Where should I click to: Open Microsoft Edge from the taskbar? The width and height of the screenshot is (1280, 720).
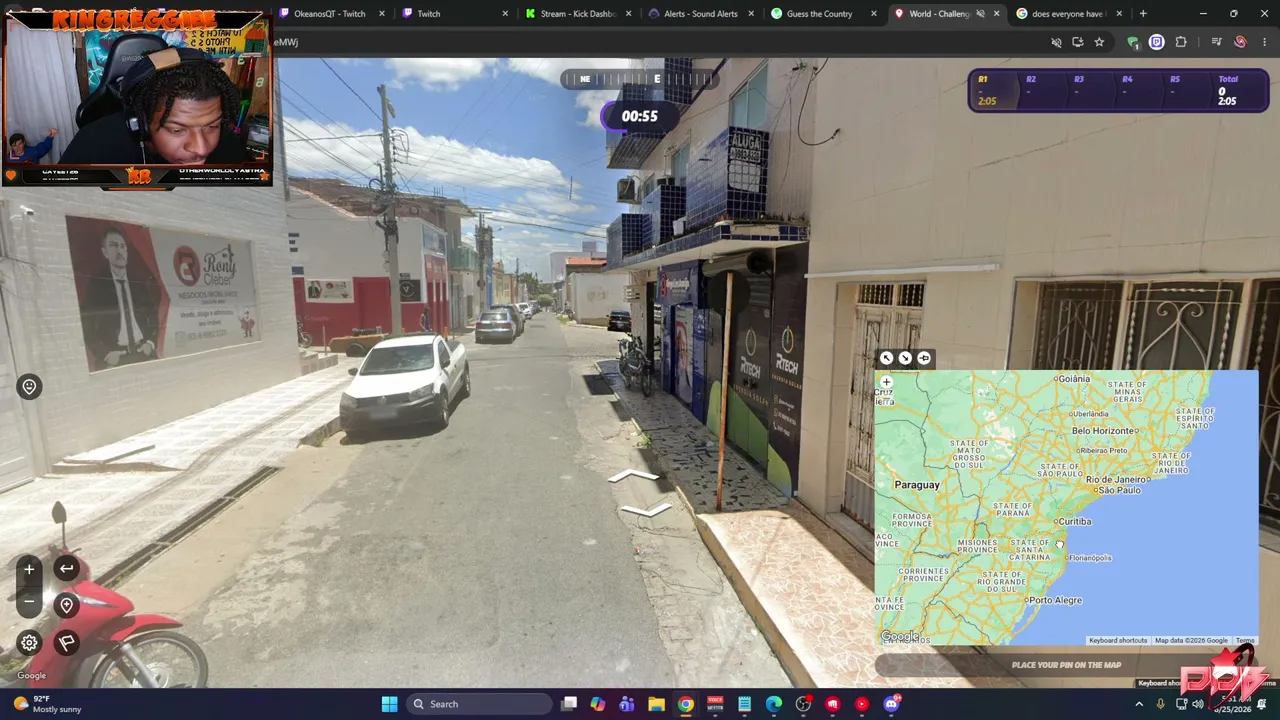774,704
